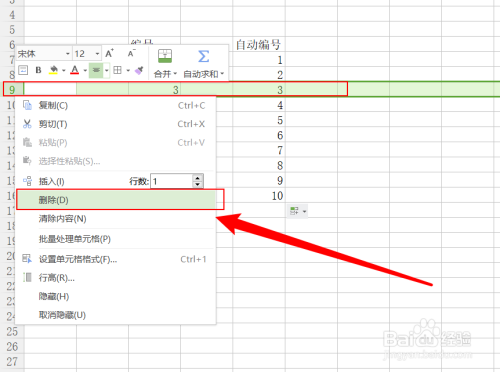The width and height of the screenshot is (500, 372).
Task: Choose 隐藏(H) to hide the row
Action: coord(115,296)
